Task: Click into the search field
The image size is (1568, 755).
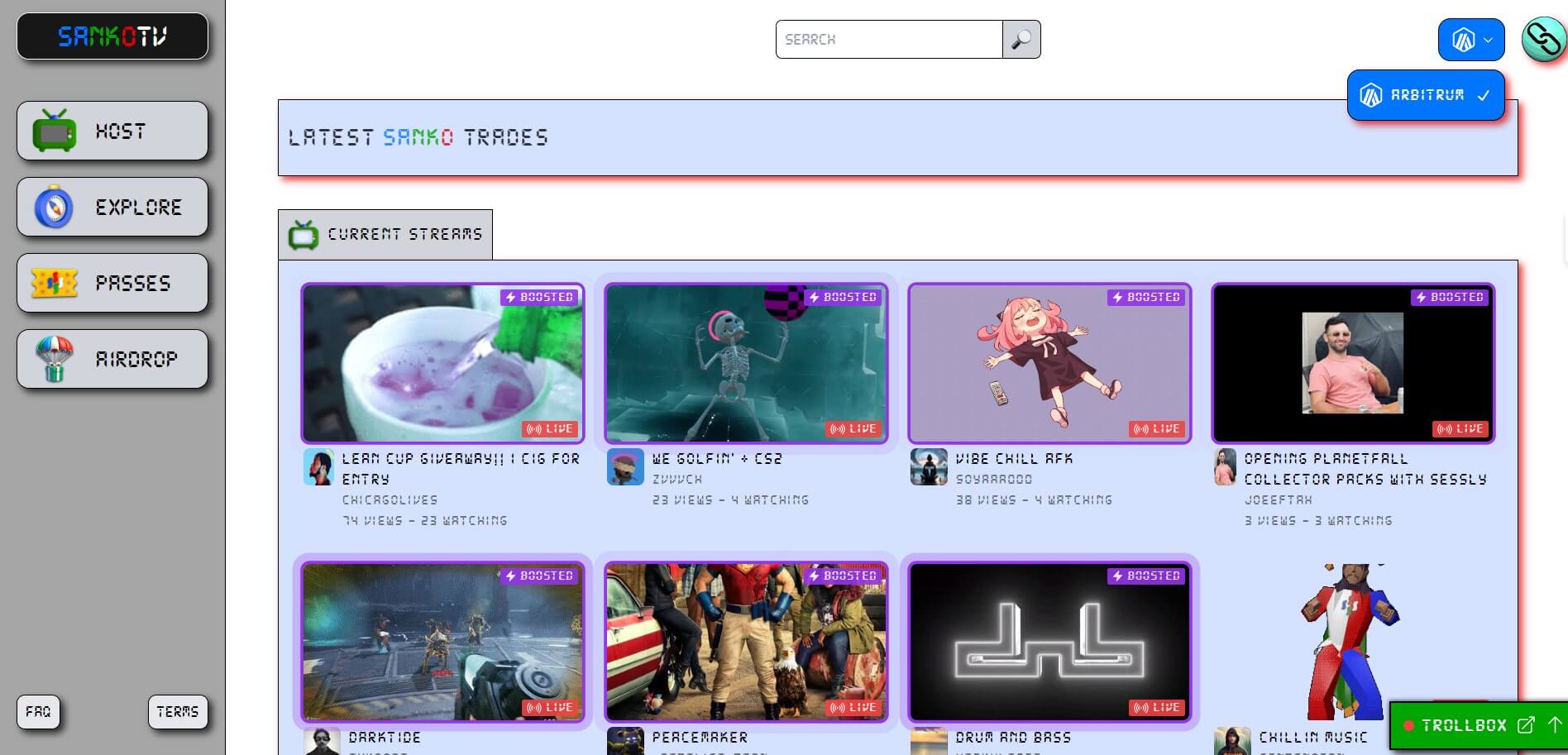Action: 889,39
